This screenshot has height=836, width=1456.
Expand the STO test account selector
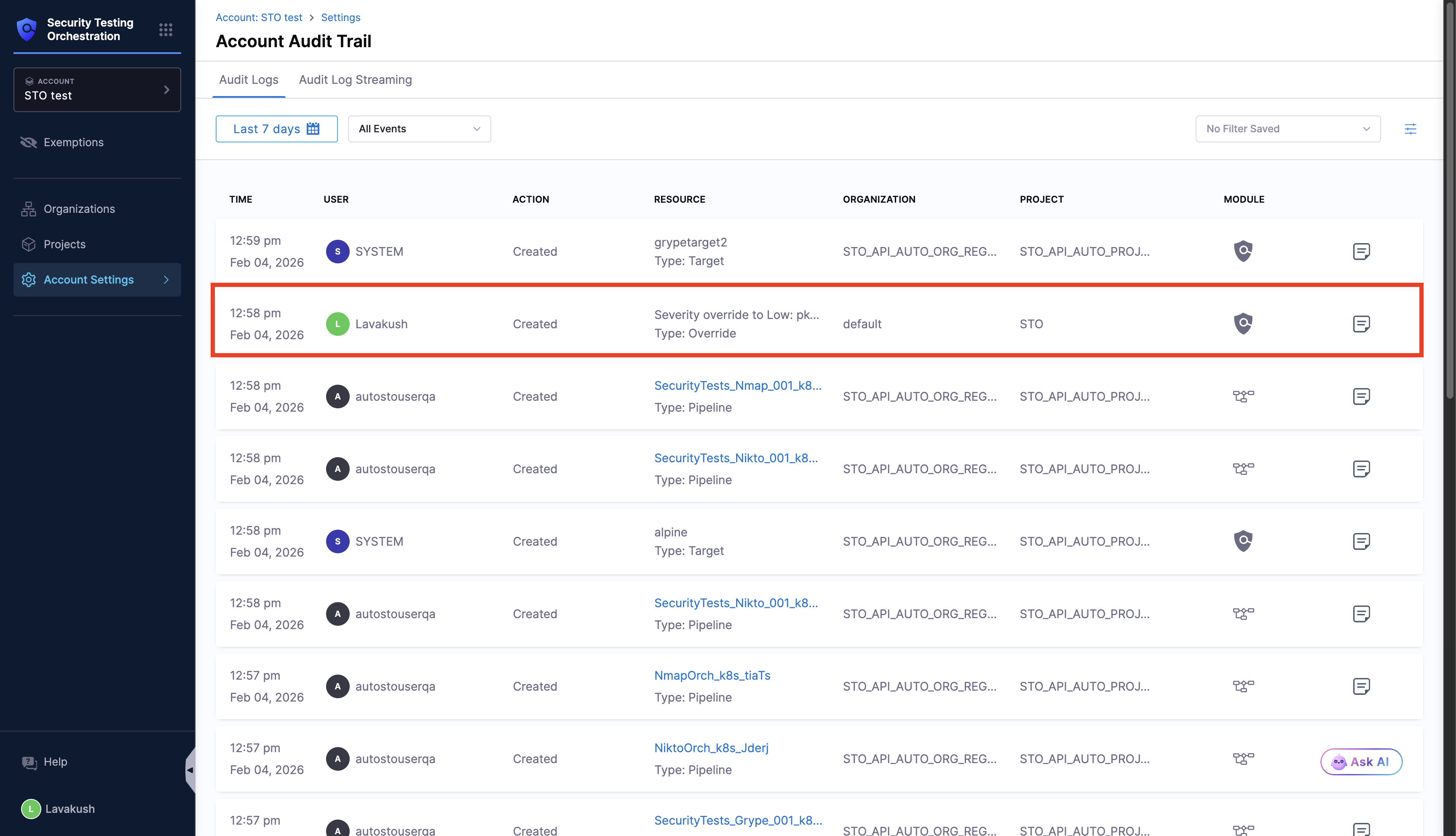(97, 90)
